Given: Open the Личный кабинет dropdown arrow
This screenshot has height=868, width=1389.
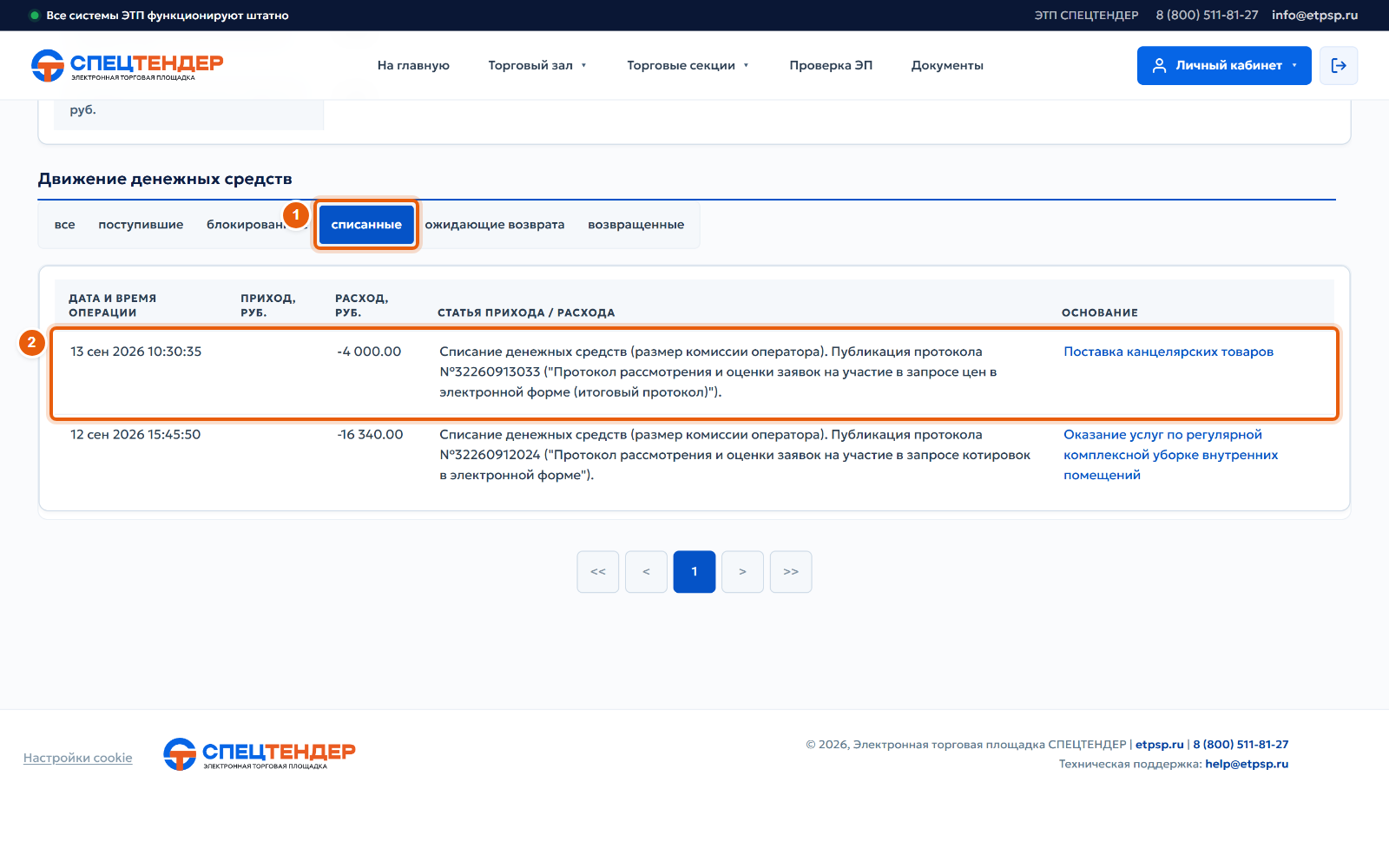Looking at the screenshot, I should coord(1294,65).
